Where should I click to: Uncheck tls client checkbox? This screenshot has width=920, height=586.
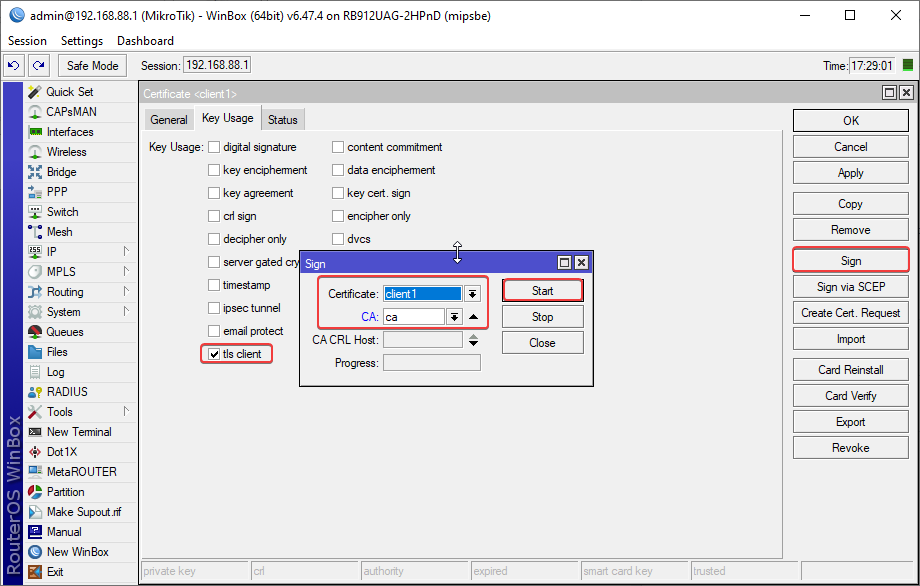pyautogui.click(x=214, y=354)
